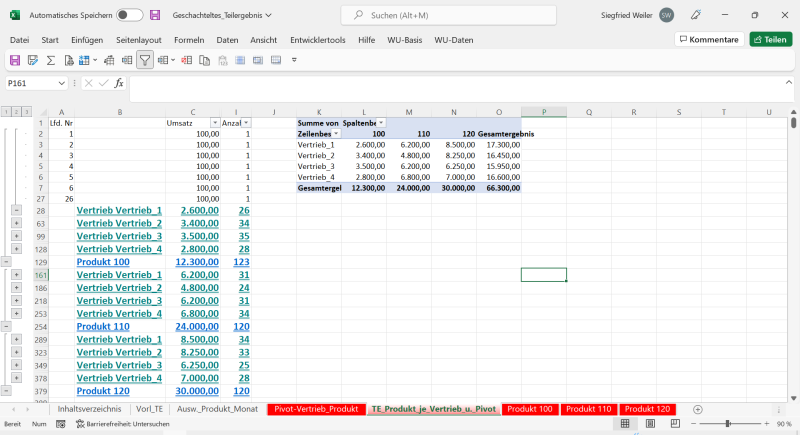Switch to Inhaltsverzeichnis sheet tab

point(89,409)
